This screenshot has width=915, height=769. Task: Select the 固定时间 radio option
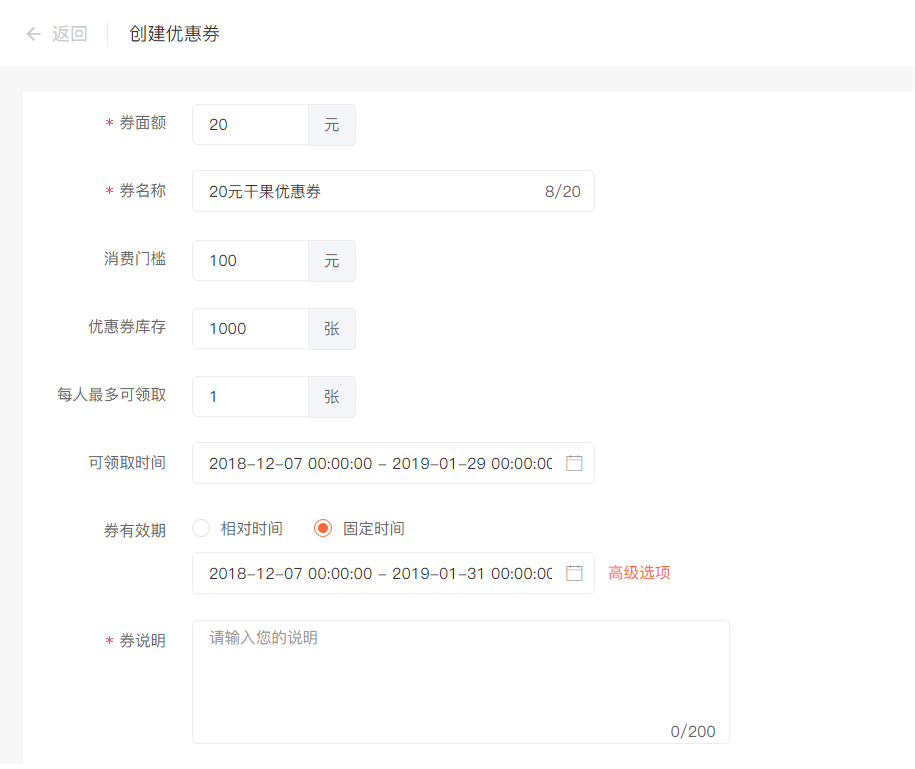323,529
